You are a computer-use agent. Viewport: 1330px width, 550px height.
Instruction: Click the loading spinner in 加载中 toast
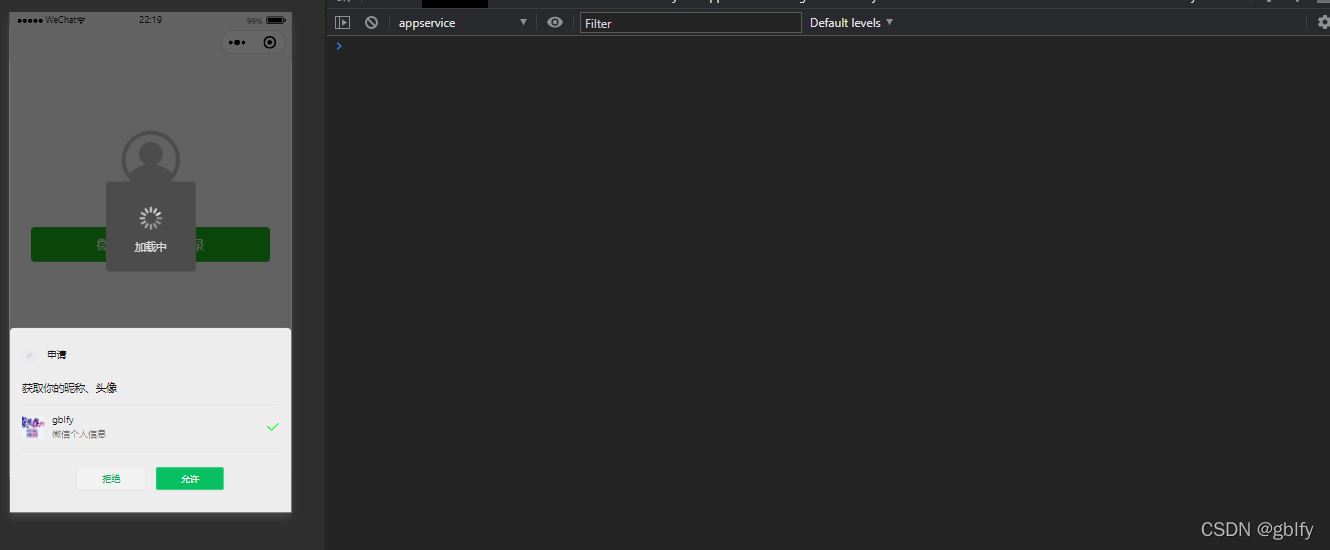coord(150,218)
